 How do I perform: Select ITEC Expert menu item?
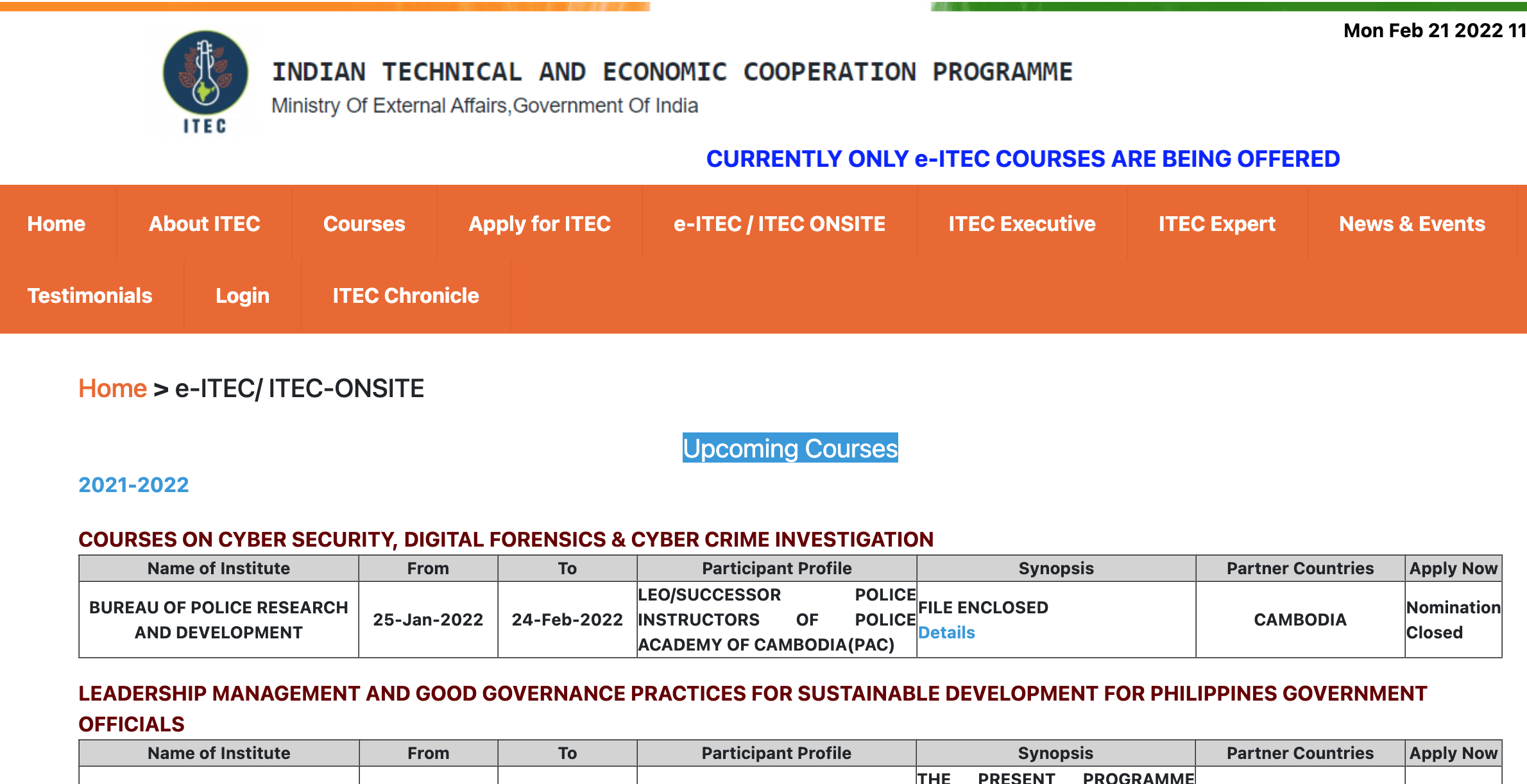coord(1216,223)
